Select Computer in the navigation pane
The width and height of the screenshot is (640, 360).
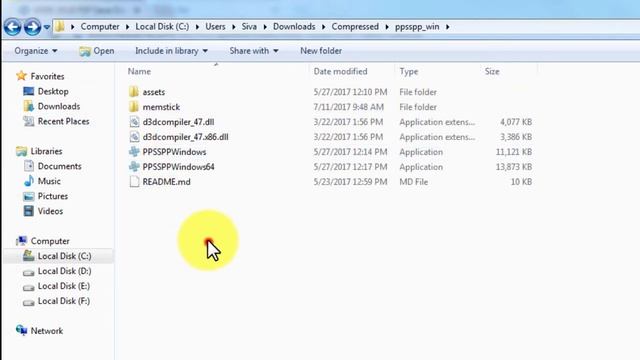[50, 241]
